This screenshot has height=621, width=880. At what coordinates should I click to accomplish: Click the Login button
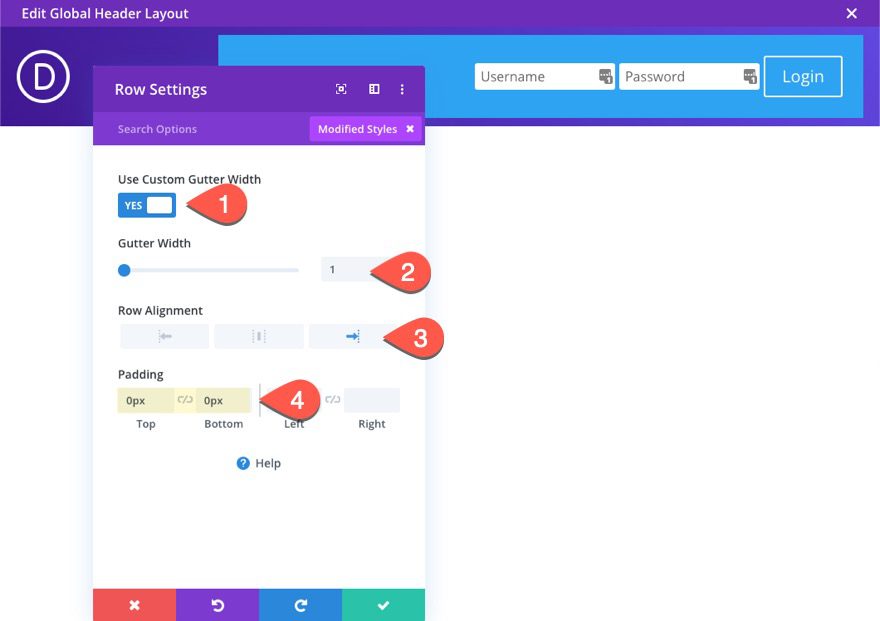pos(802,76)
